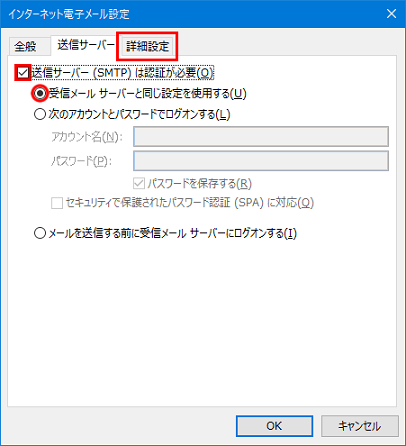Close the インターネット電子メール設定 dialog

[x=391, y=14]
